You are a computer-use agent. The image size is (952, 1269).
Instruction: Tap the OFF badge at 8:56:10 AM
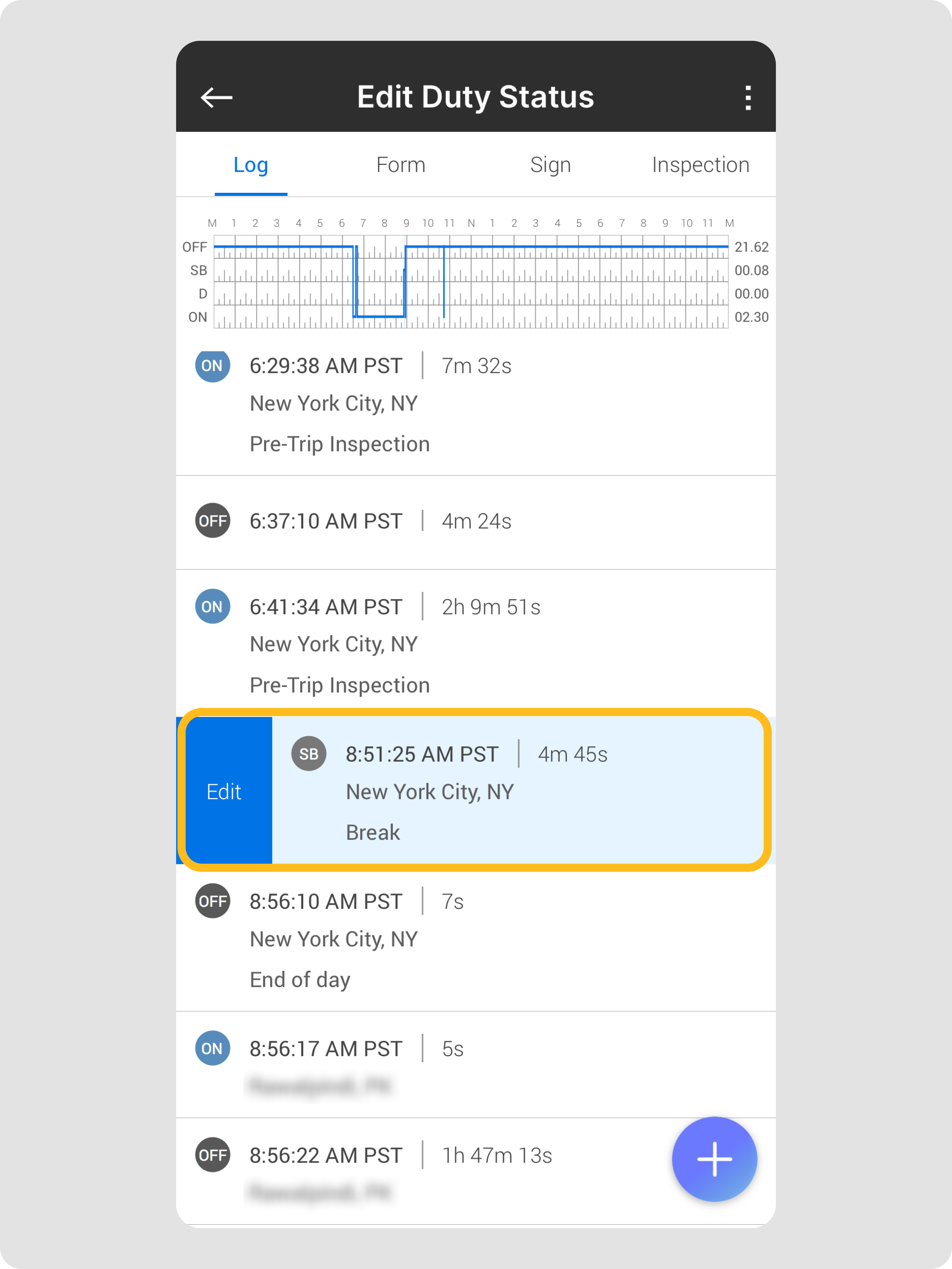[x=212, y=901]
